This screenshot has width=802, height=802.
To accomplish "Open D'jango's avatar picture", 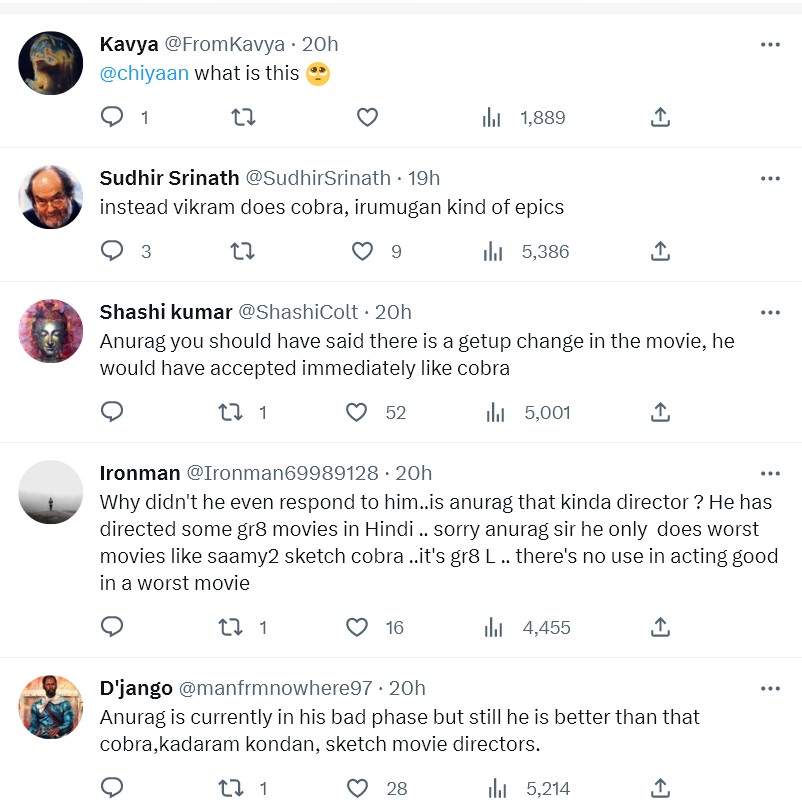I will [51, 708].
